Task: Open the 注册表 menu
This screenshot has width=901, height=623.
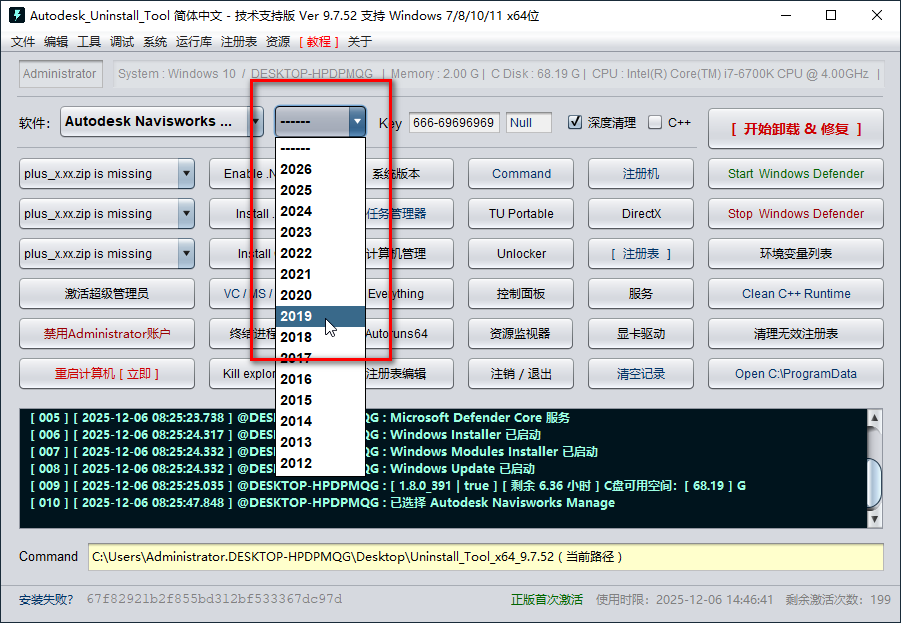Action: [x=238, y=41]
